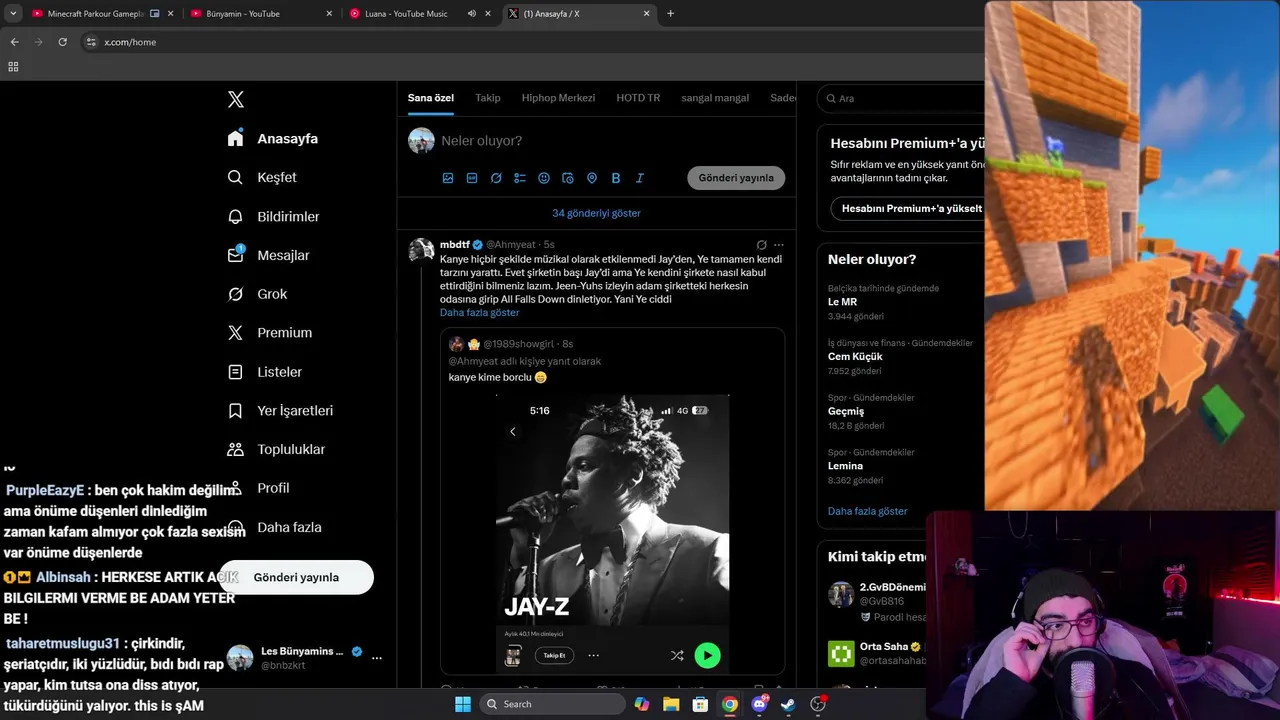This screenshot has height=720, width=1280.
Task: Add a poll to the new post
Action: 520,178
